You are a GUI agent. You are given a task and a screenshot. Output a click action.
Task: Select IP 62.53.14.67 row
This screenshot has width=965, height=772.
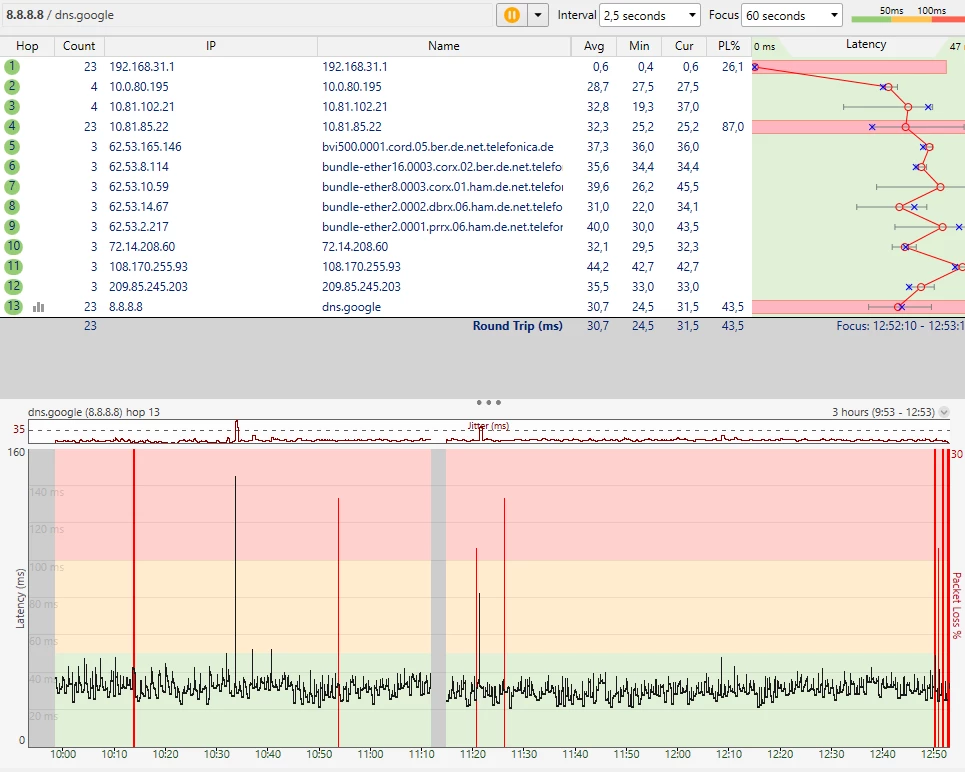tap(138, 207)
